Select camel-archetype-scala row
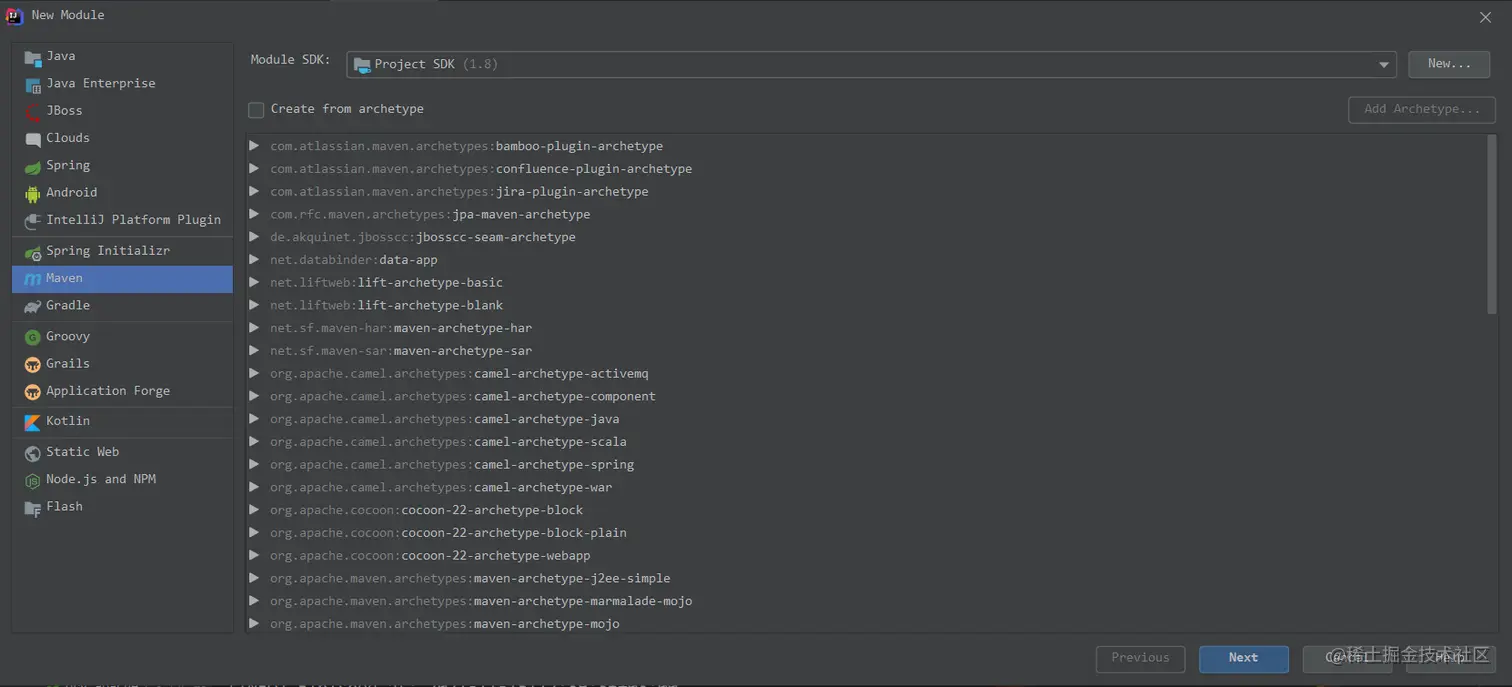The image size is (1512, 687). pyautogui.click(x=867, y=442)
